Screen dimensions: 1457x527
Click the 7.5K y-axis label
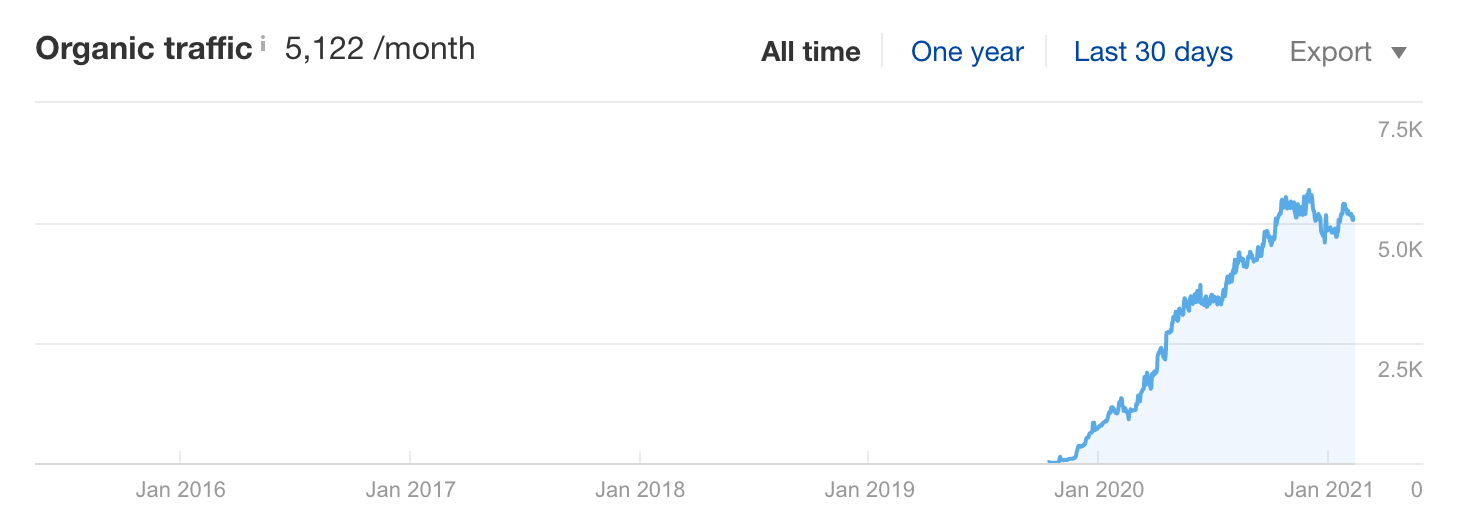[1399, 130]
